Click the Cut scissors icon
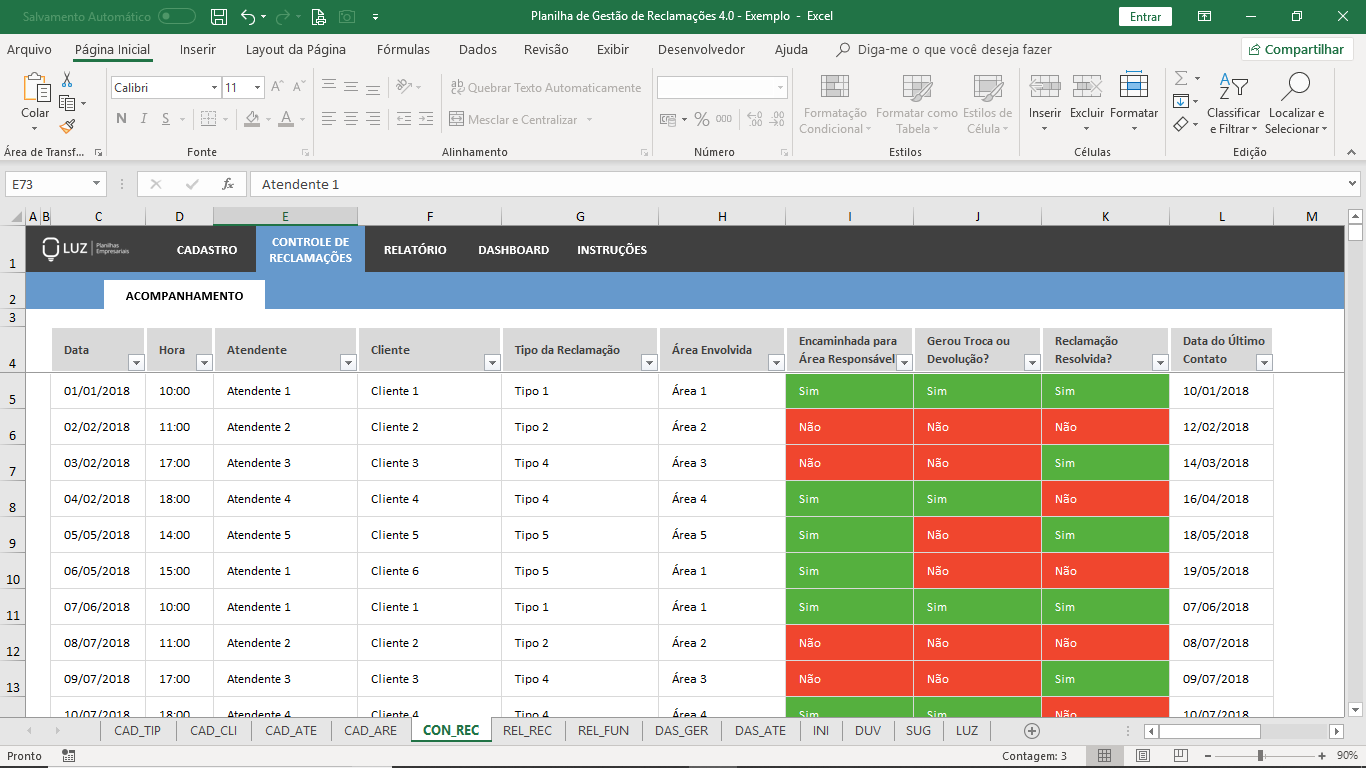This screenshot has height=768, width=1366. pos(67,80)
